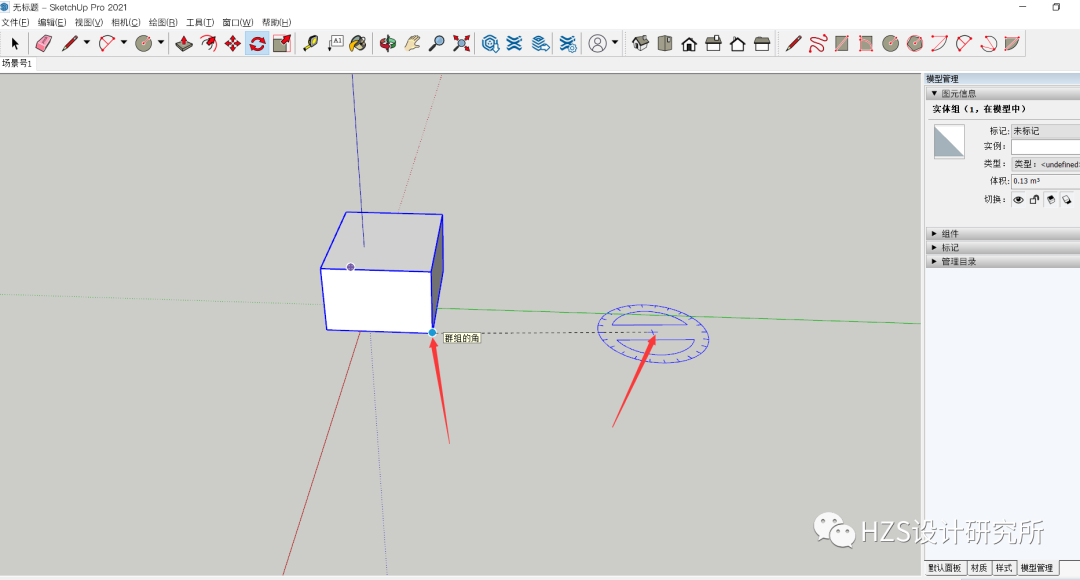Click the highlighted Rotate tool
1080x580 pixels.
256,43
